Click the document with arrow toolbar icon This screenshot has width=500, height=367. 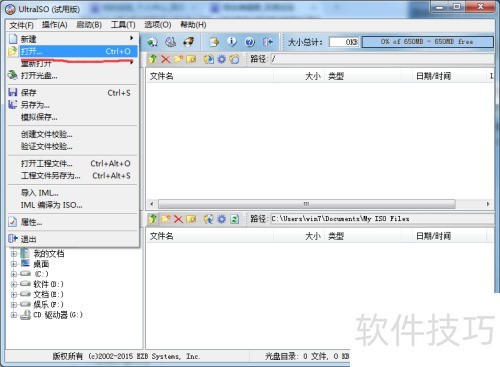pos(214,42)
